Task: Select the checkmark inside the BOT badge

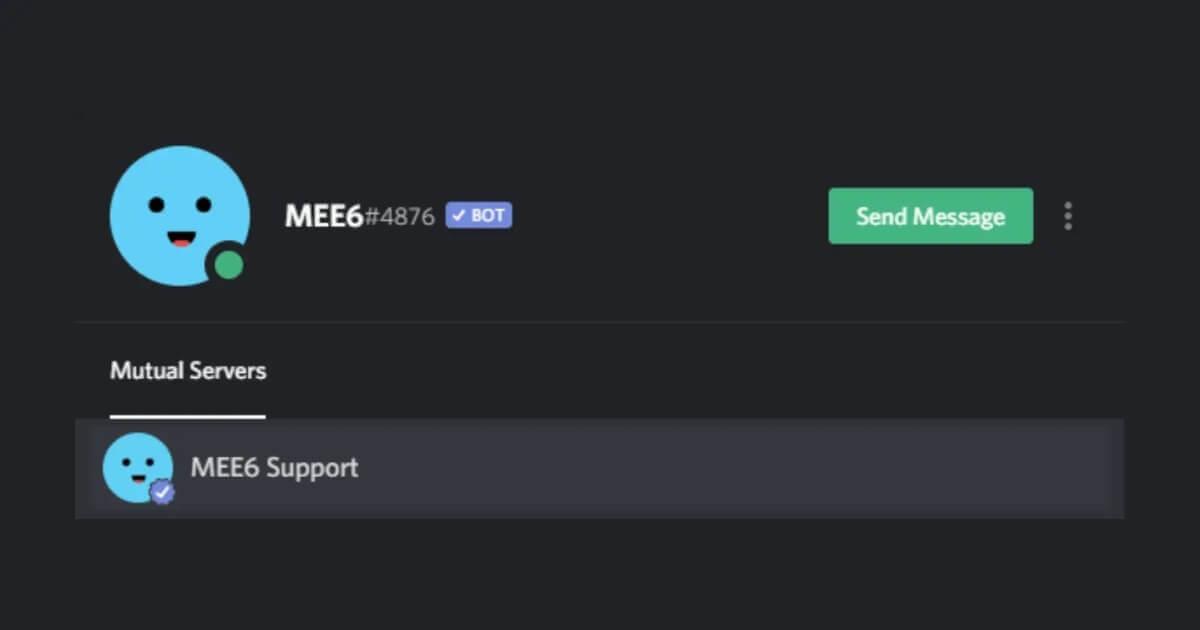Action: click(x=459, y=215)
